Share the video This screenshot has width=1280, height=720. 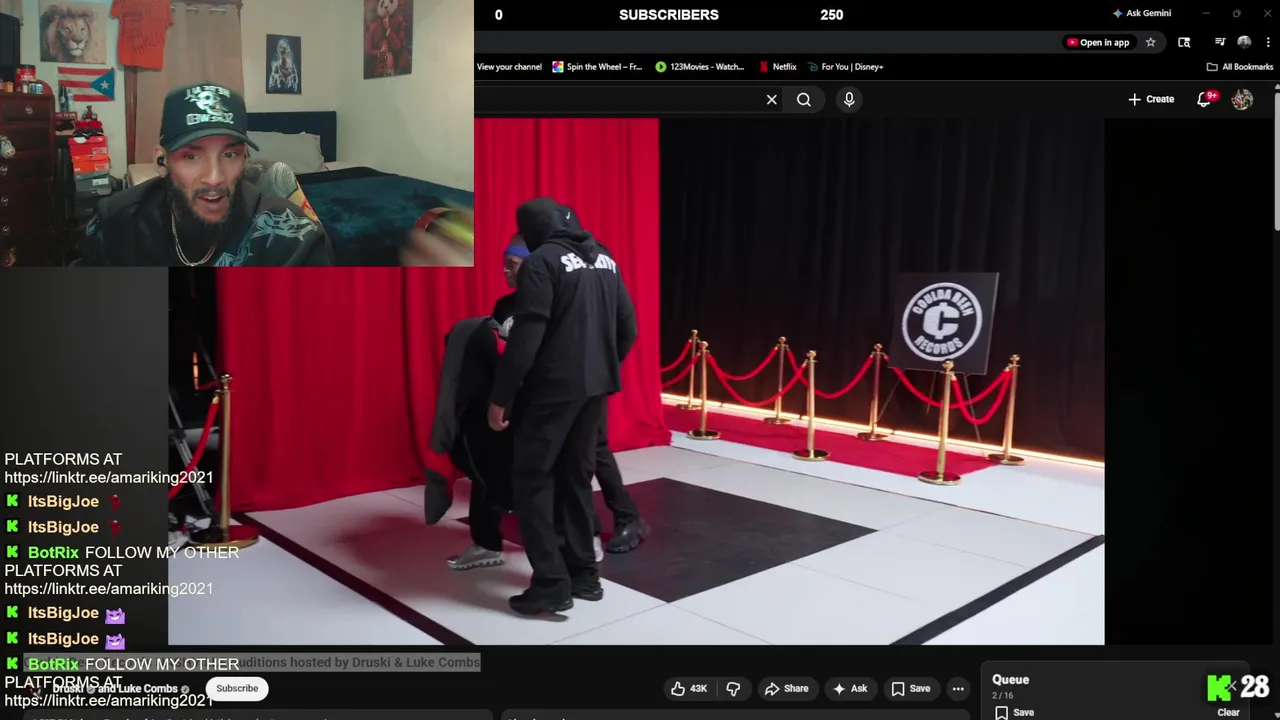tap(786, 688)
